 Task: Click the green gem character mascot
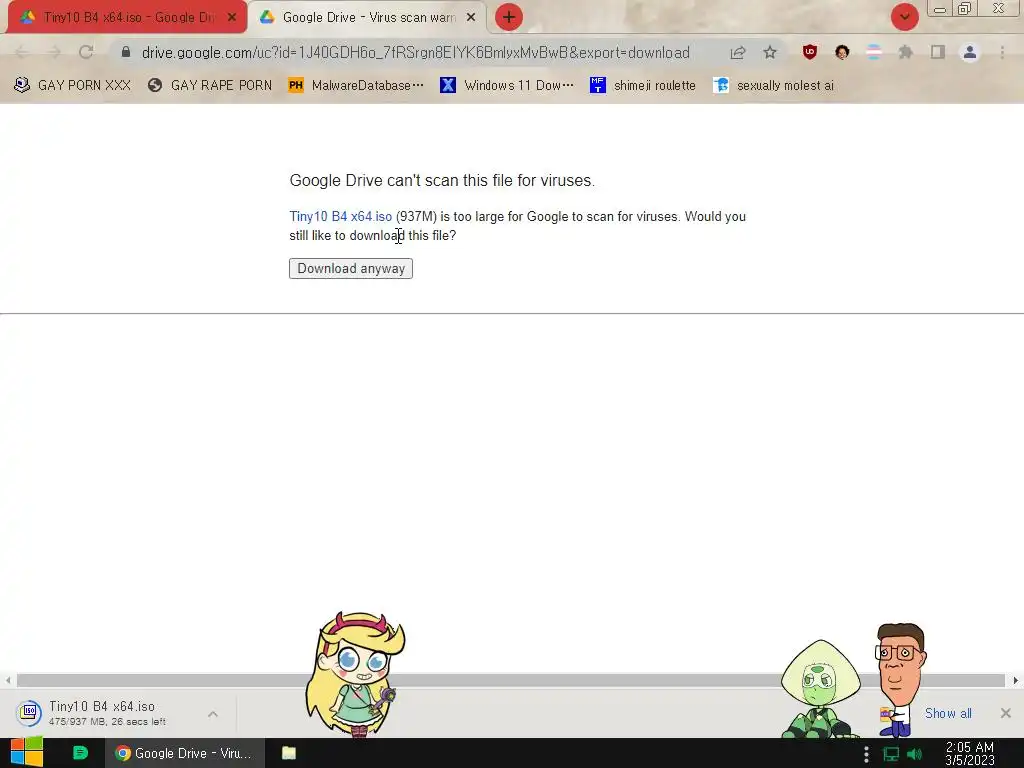tap(820, 689)
